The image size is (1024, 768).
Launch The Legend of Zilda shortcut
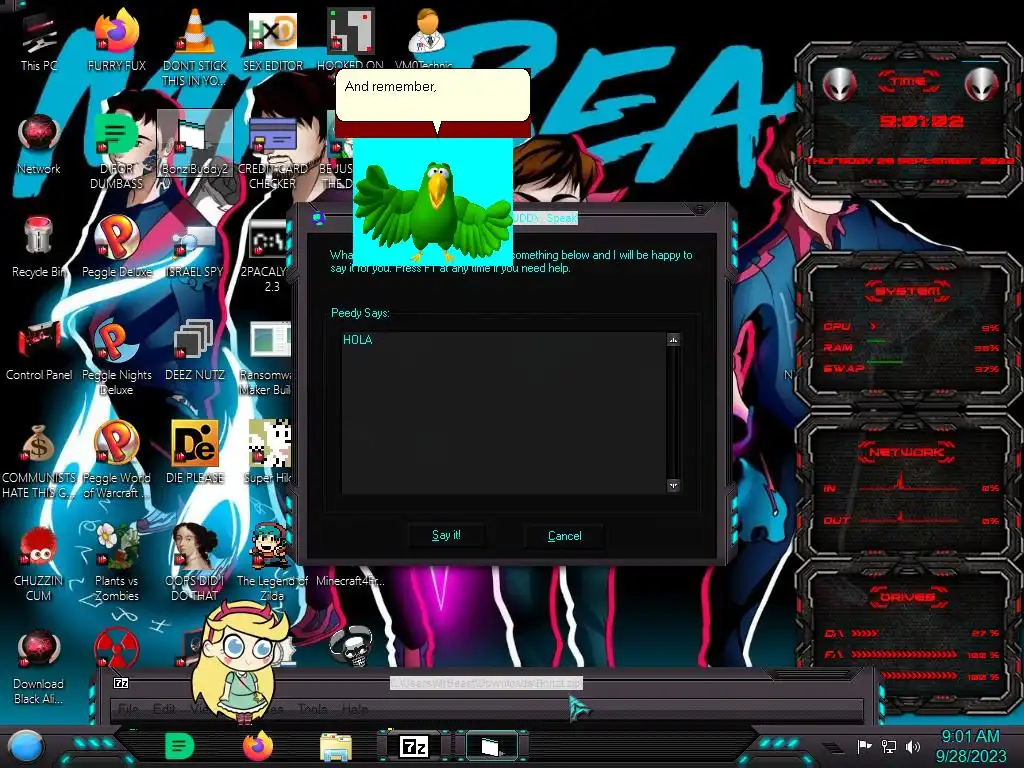(x=270, y=563)
